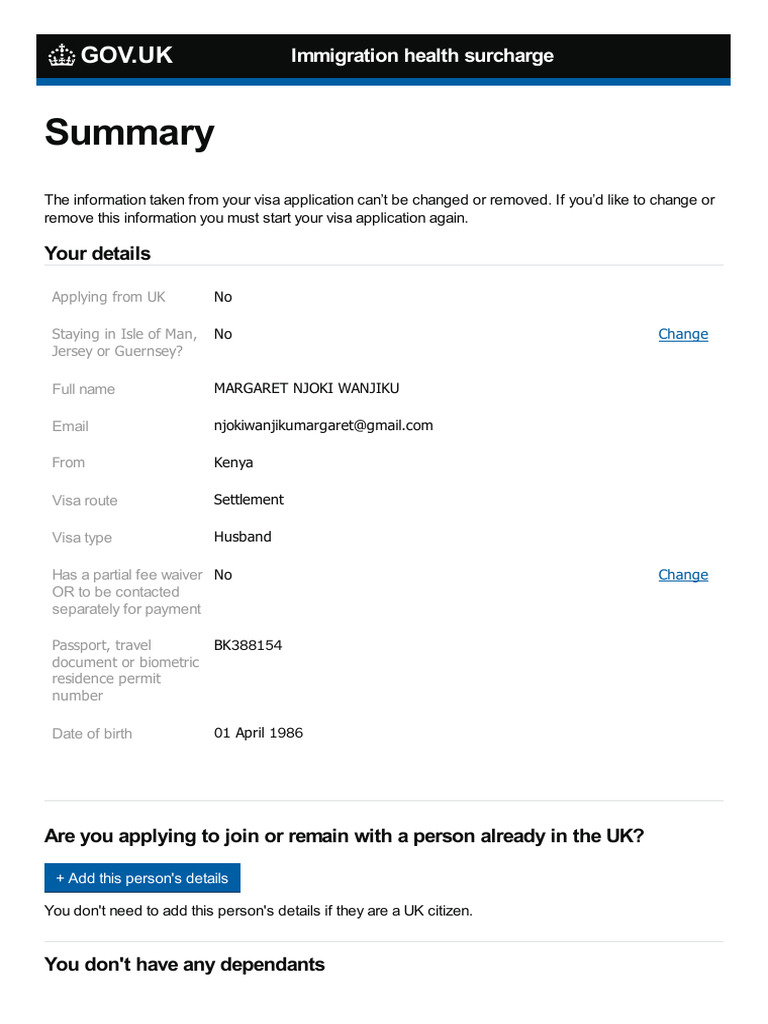768x1024 pixels.
Task: Click the GOV.UK crown logo icon
Action: click(62, 56)
